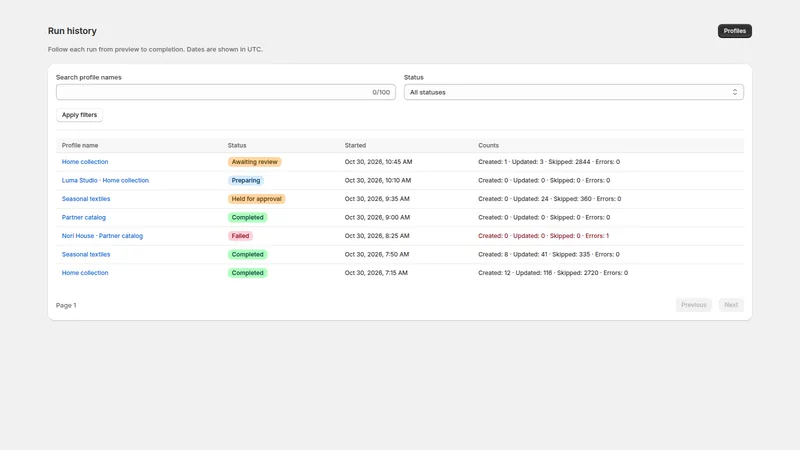Open Partner catalog run from 9:00 AM

tap(84, 217)
